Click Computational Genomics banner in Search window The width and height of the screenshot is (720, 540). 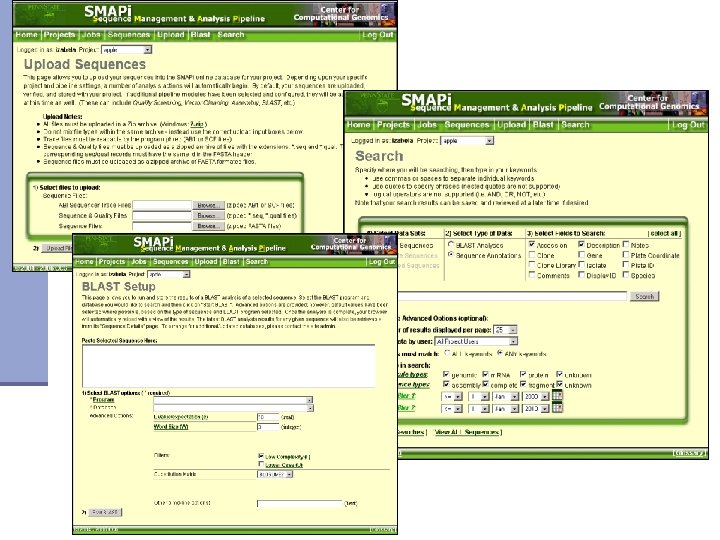tap(649, 102)
